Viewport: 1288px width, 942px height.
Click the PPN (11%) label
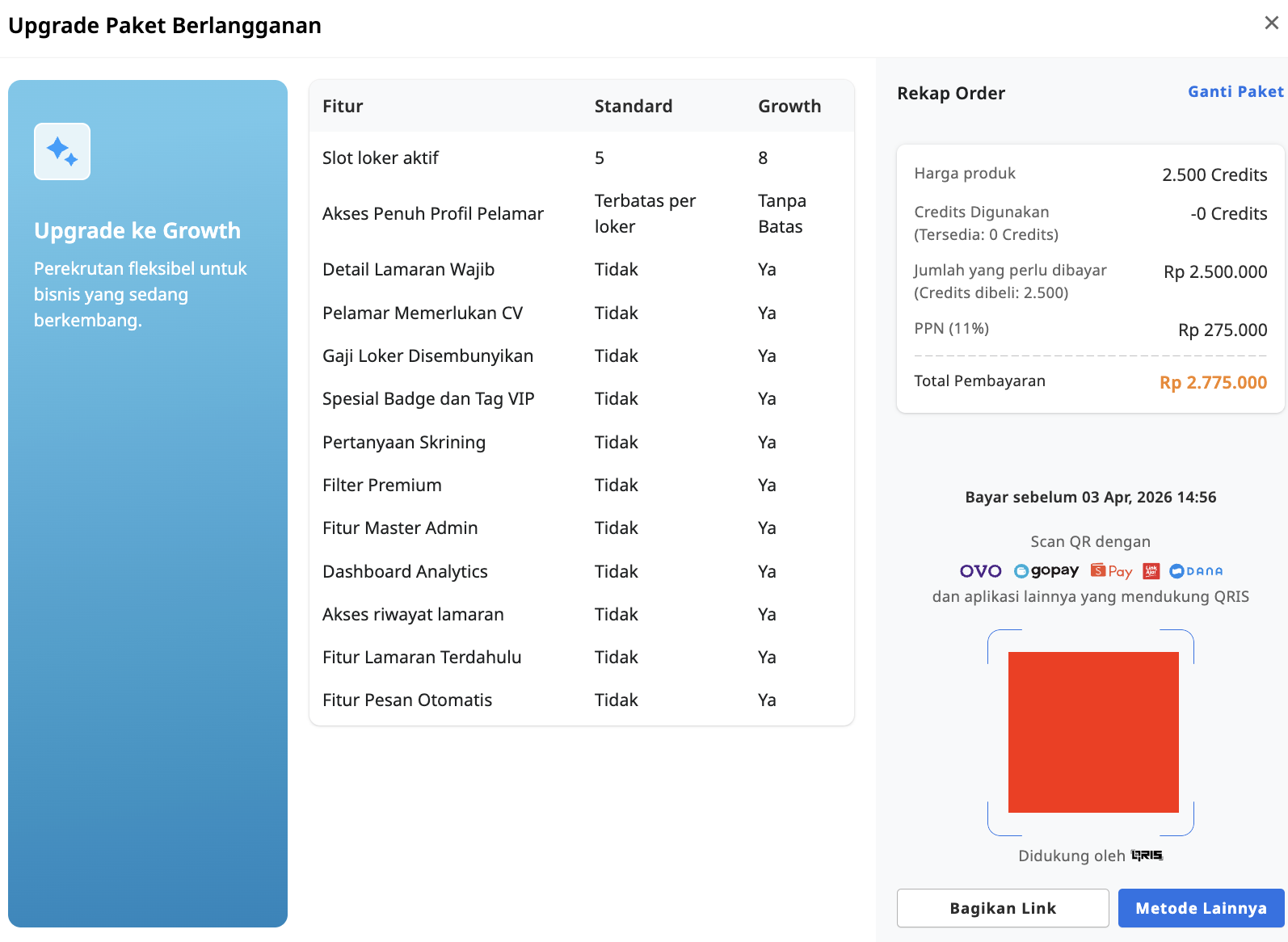coord(951,328)
